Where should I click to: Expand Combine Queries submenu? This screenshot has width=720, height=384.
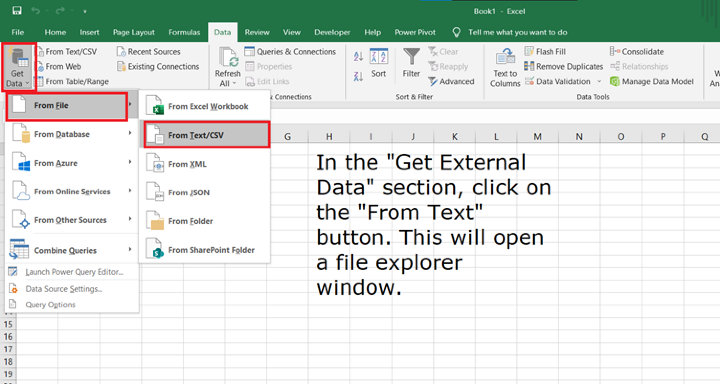coord(72,250)
